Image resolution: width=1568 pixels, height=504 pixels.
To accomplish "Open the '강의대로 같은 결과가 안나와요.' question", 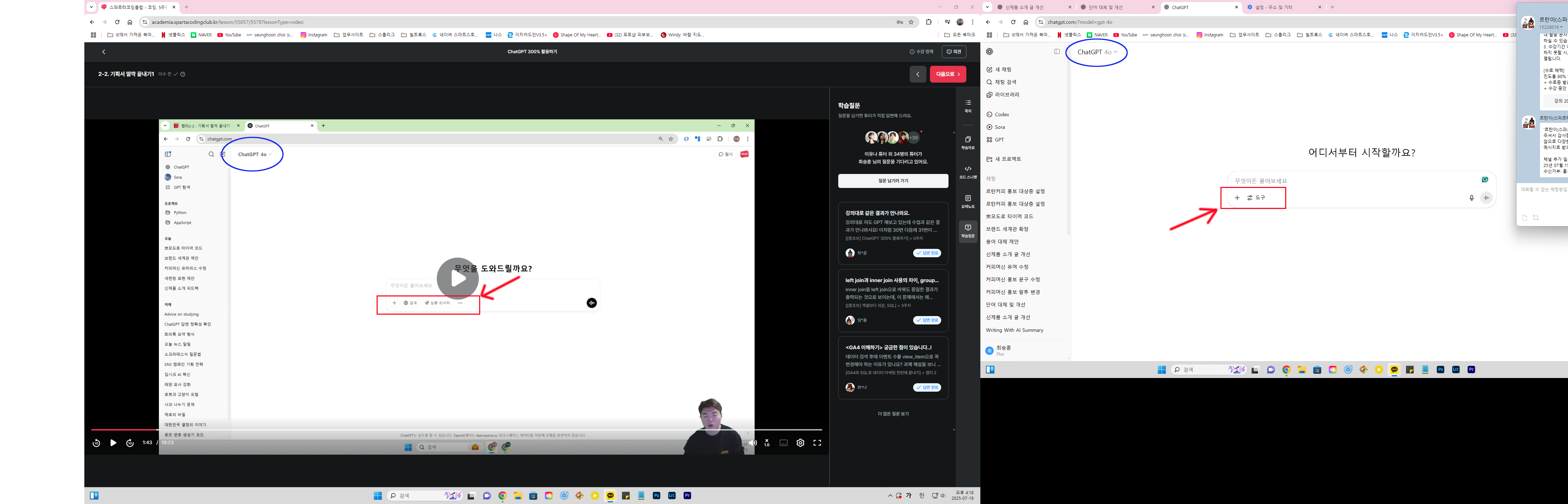I will 893,233.
